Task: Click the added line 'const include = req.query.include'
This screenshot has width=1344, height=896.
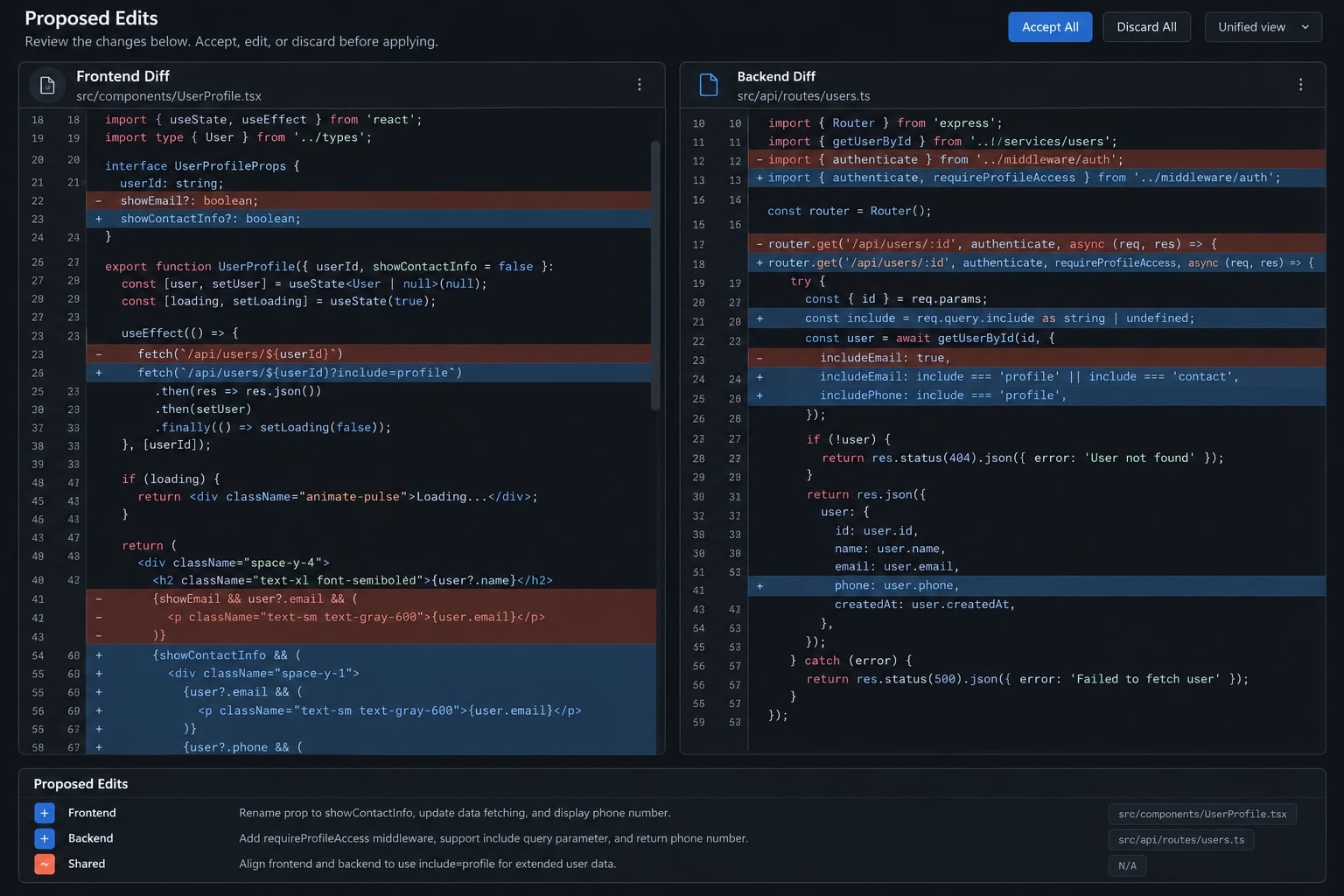Action: pyautogui.click(x=1036, y=318)
